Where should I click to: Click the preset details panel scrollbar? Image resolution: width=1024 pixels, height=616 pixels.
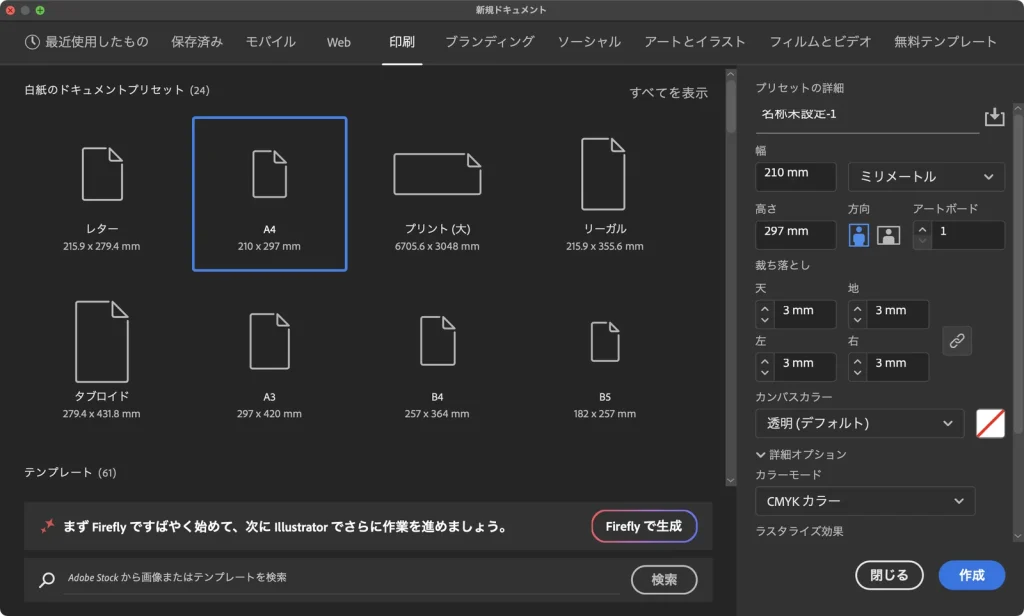1018,273
